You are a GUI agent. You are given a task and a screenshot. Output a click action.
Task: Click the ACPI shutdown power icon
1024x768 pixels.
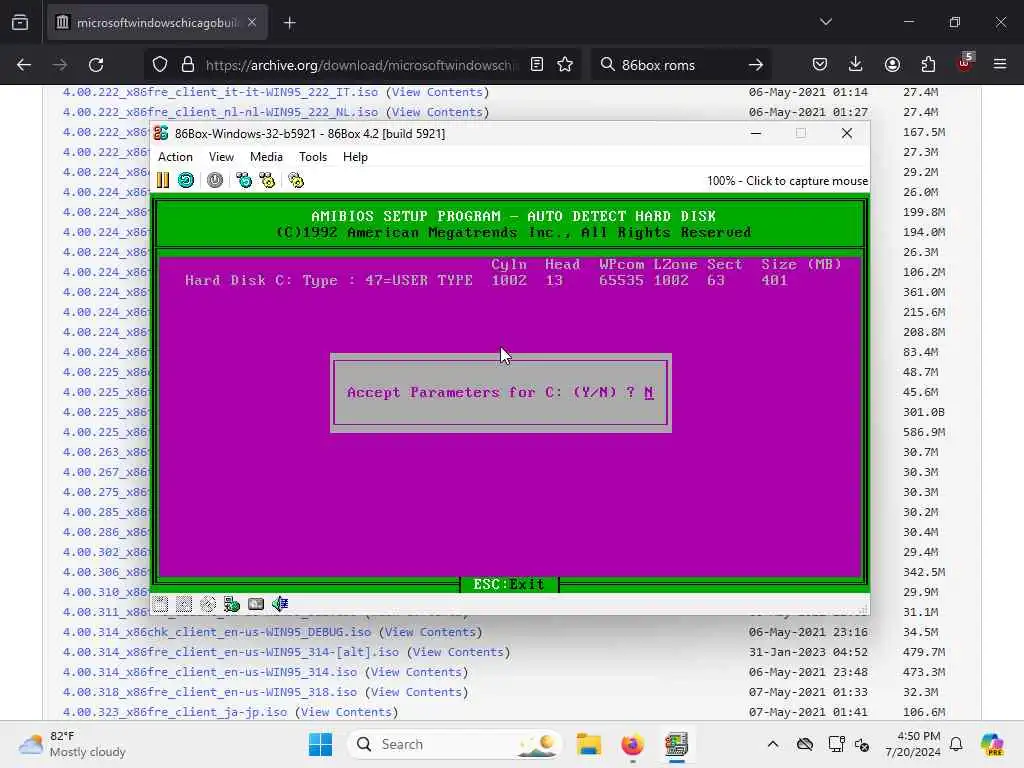click(215, 180)
